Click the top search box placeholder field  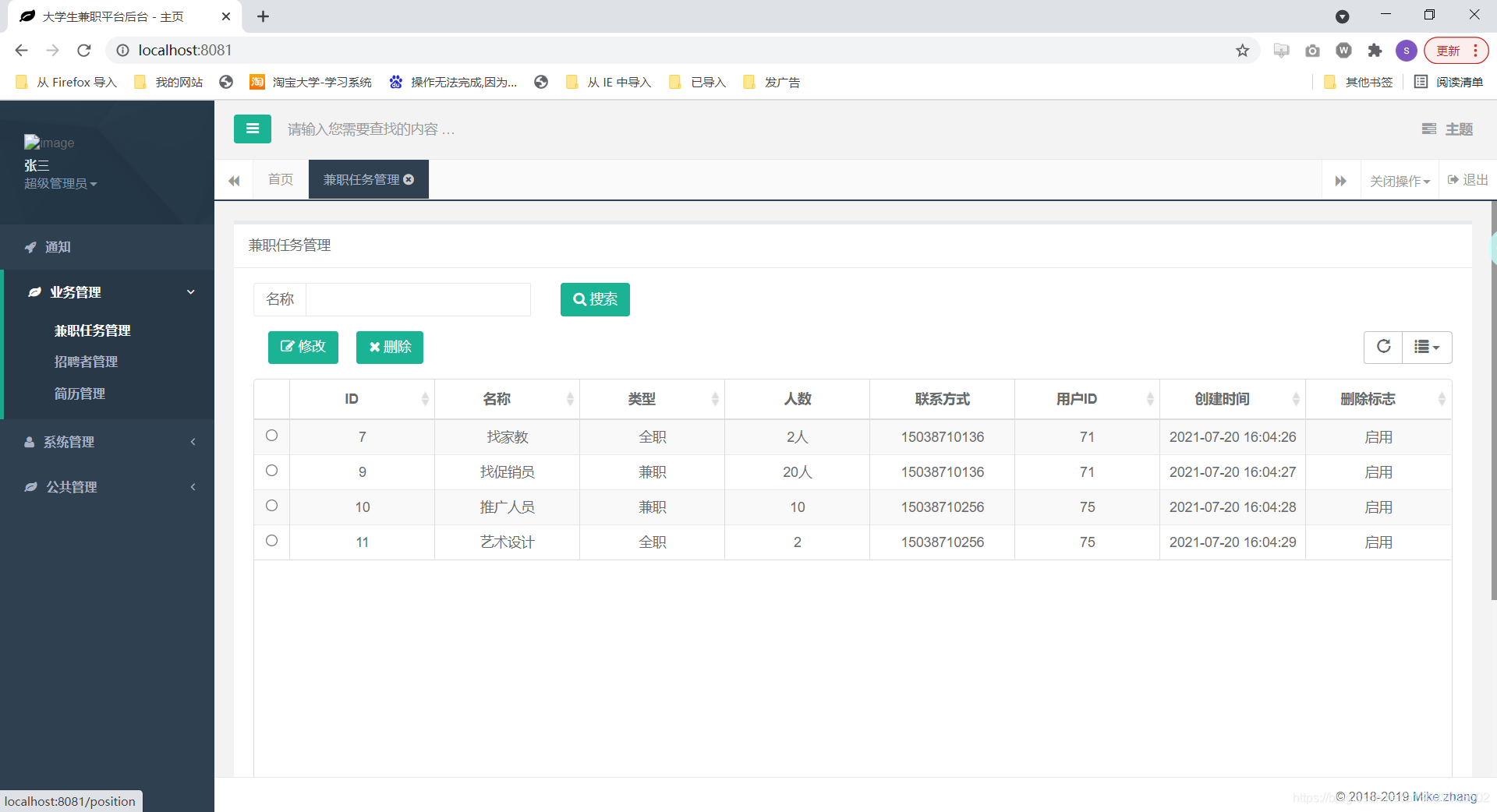[x=371, y=129]
